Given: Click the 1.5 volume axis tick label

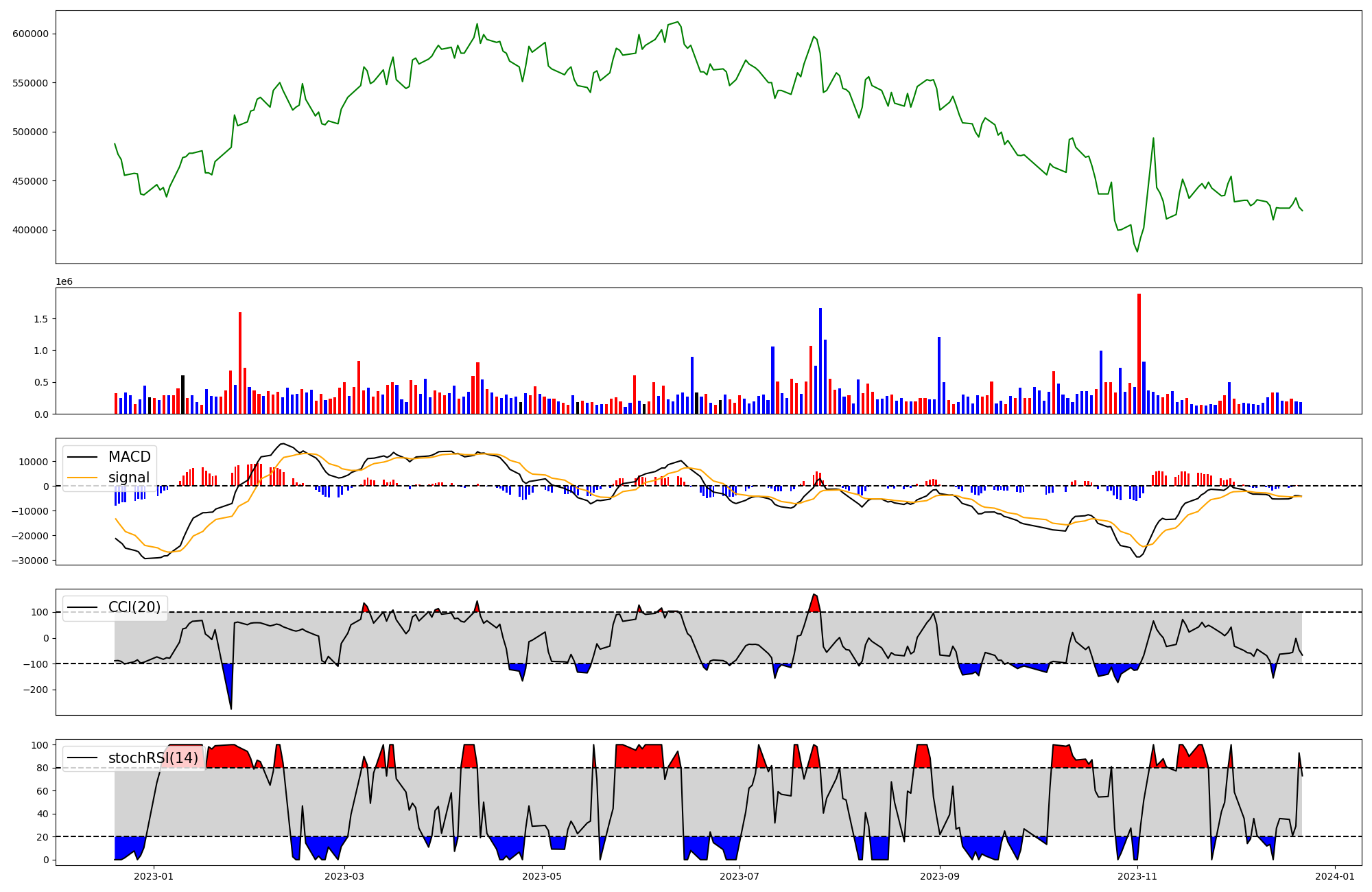Looking at the screenshot, I should 40,319.
